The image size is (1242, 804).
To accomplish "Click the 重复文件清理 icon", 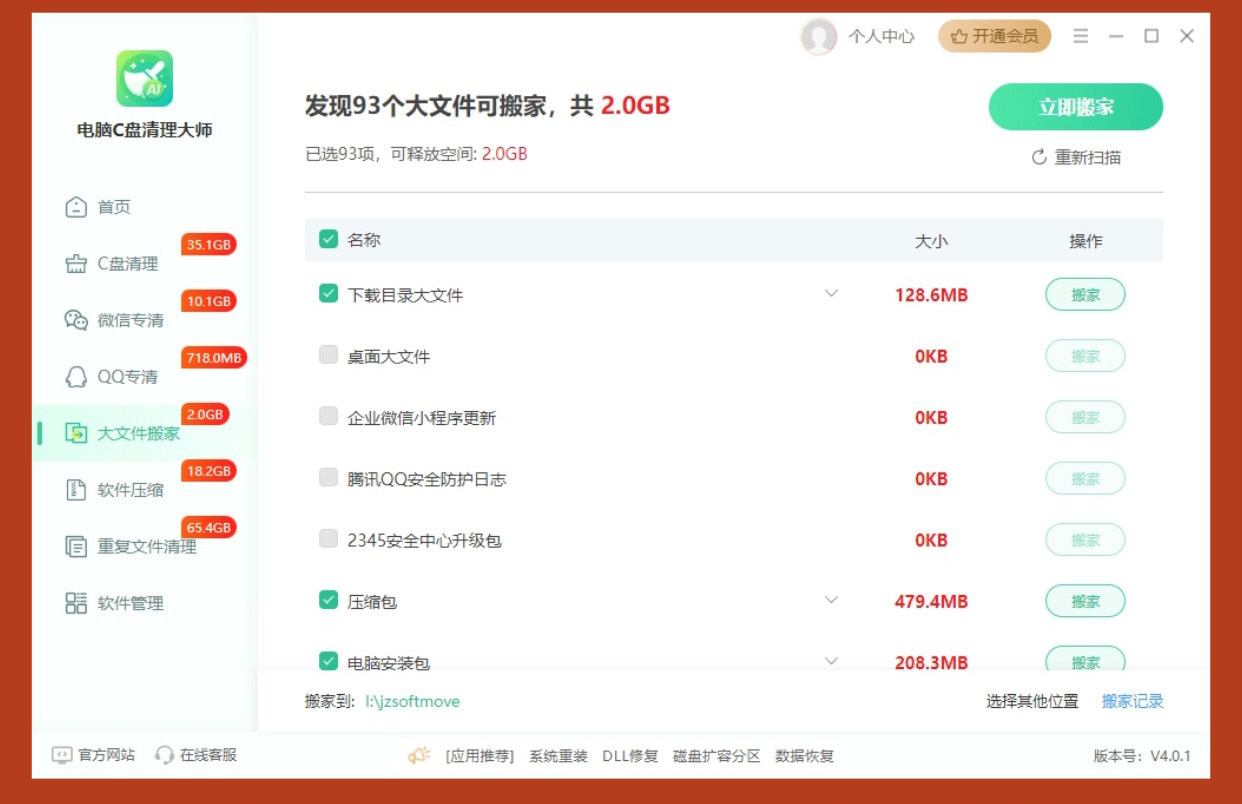I will click(x=76, y=547).
